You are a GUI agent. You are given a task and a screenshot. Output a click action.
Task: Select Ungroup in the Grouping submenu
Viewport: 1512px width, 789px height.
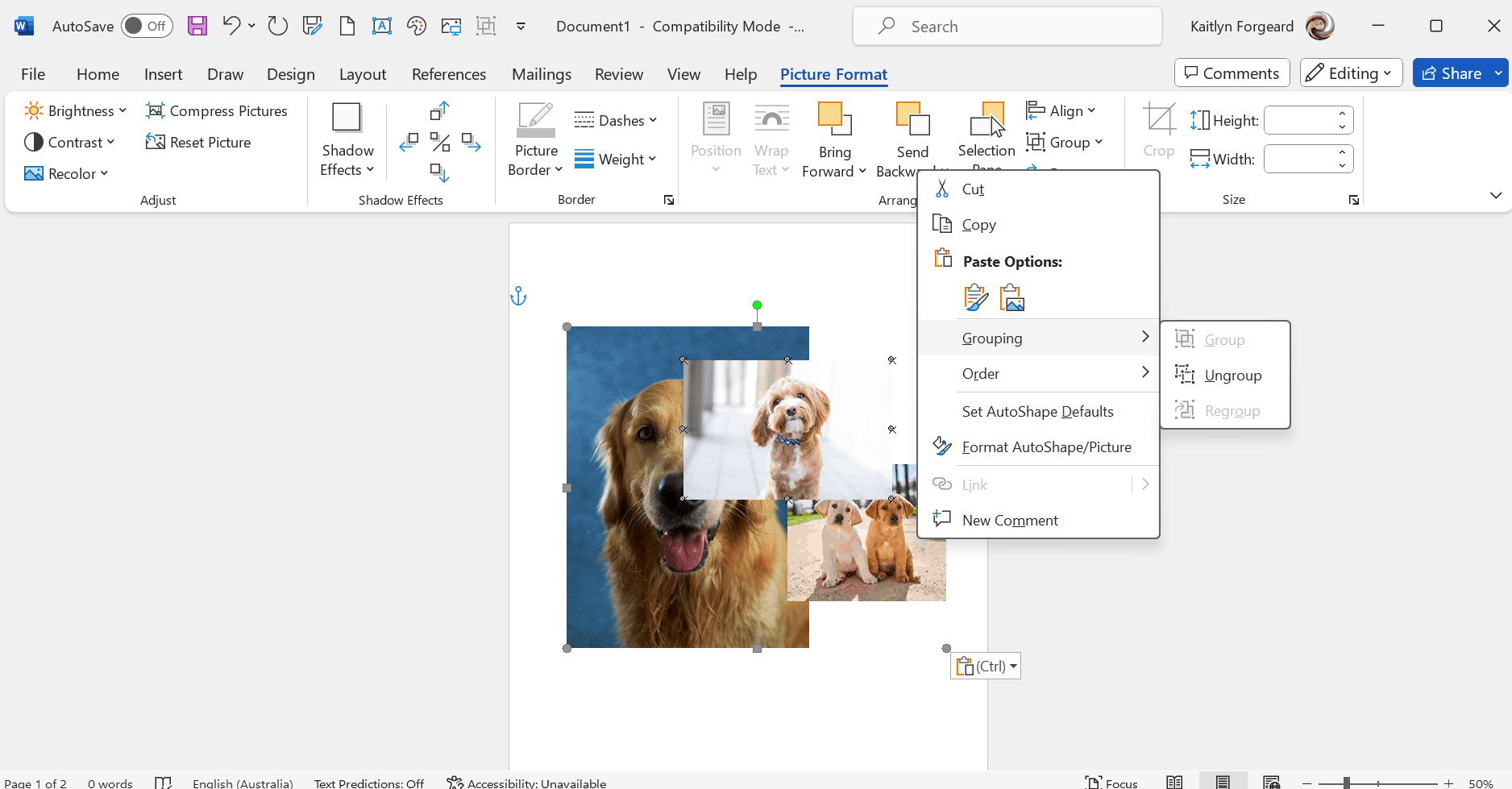coord(1225,376)
